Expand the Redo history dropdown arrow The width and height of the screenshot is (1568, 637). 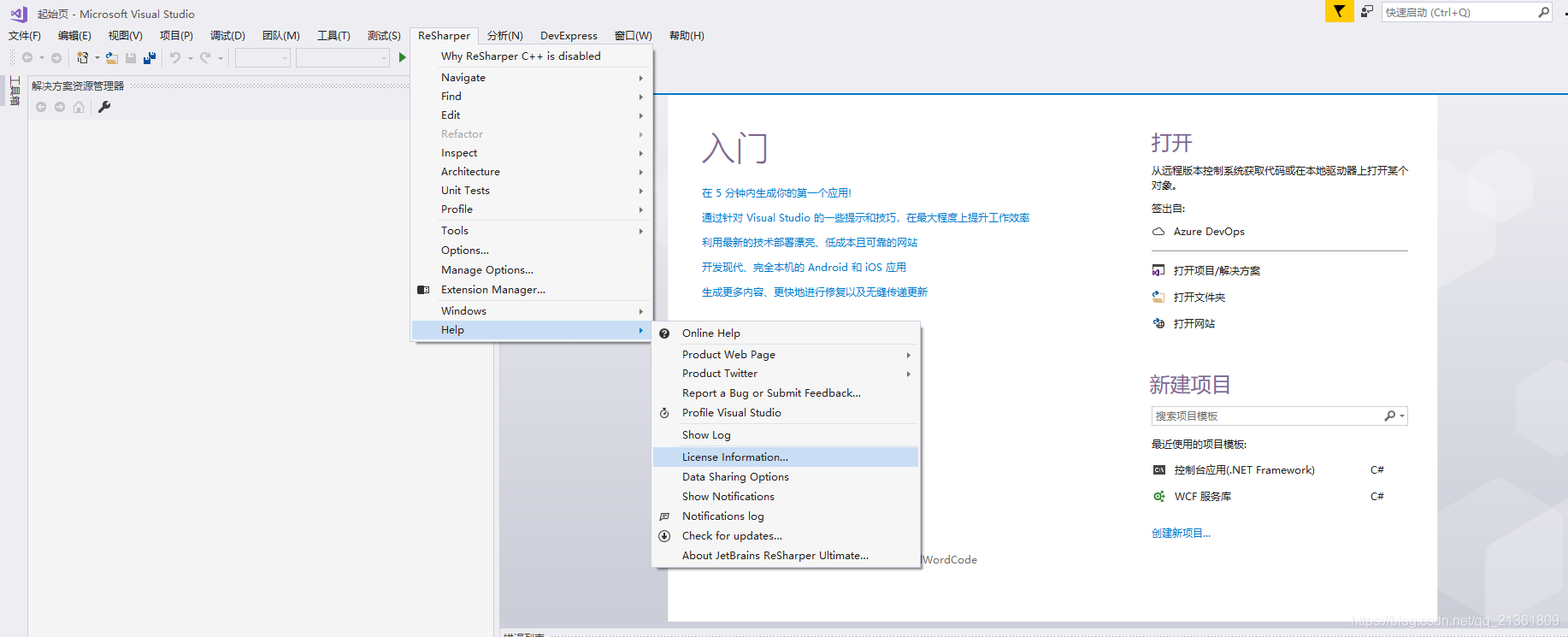(x=220, y=58)
